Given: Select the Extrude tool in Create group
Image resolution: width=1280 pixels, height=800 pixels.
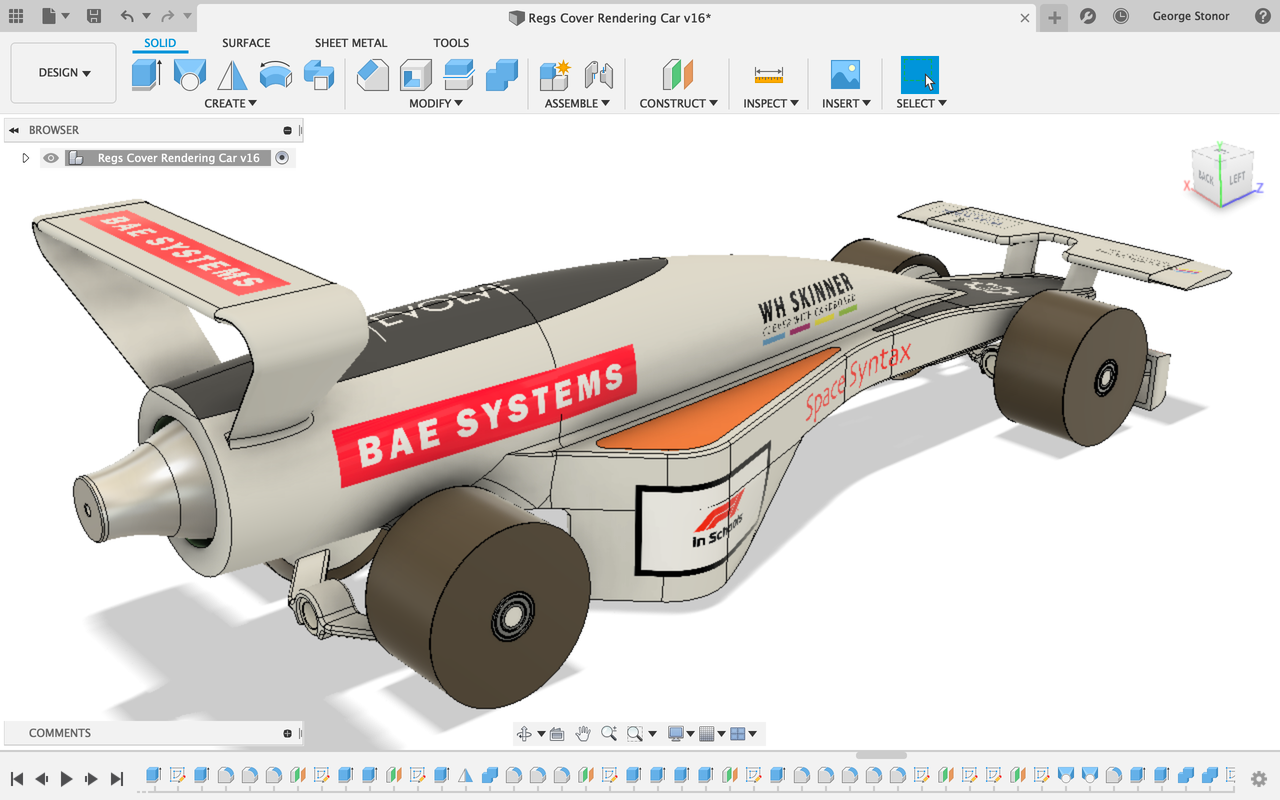Looking at the screenshot, I should [147, 75].
